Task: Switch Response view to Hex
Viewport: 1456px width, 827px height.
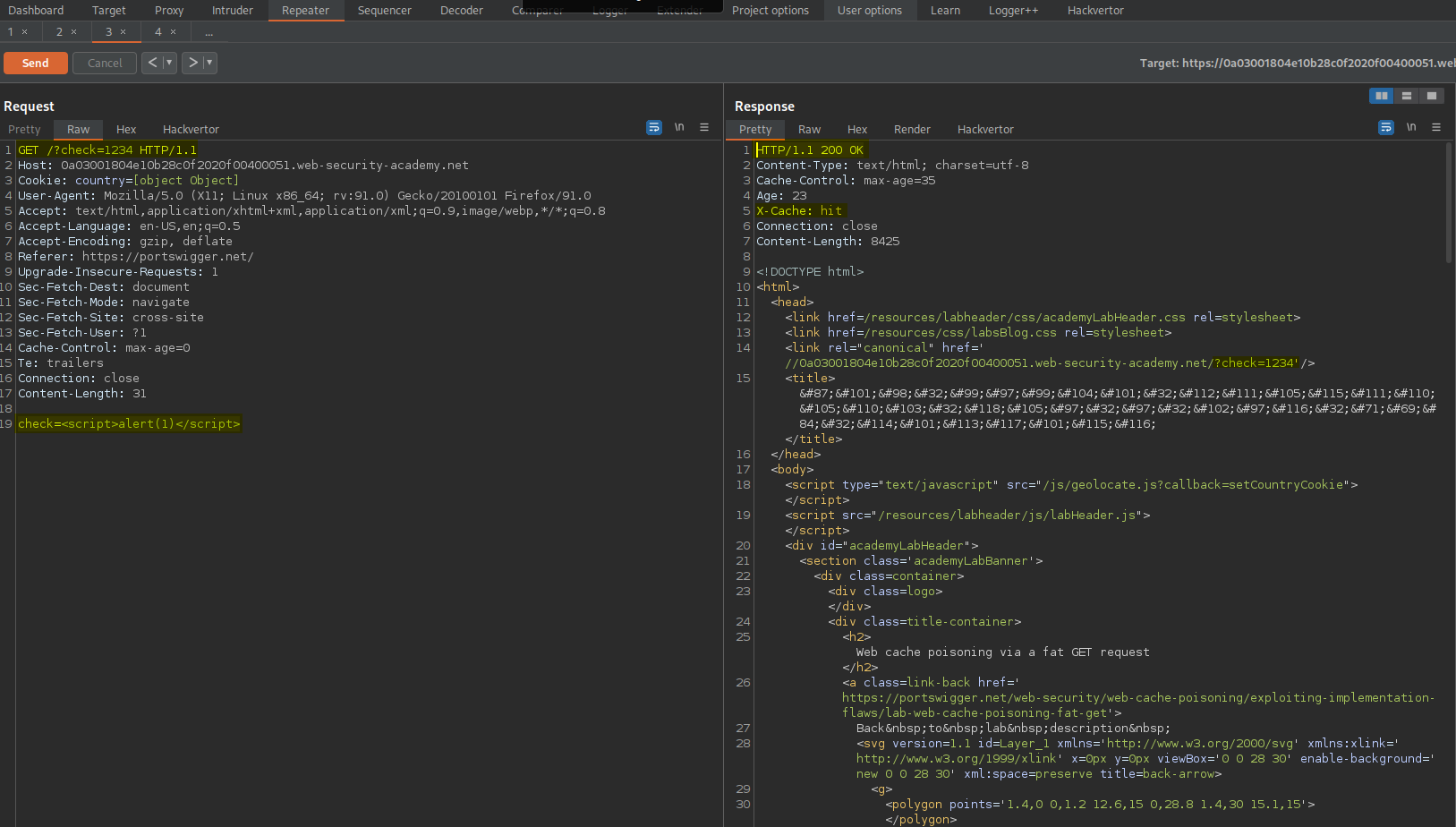Action: click(x=857, y=130)
